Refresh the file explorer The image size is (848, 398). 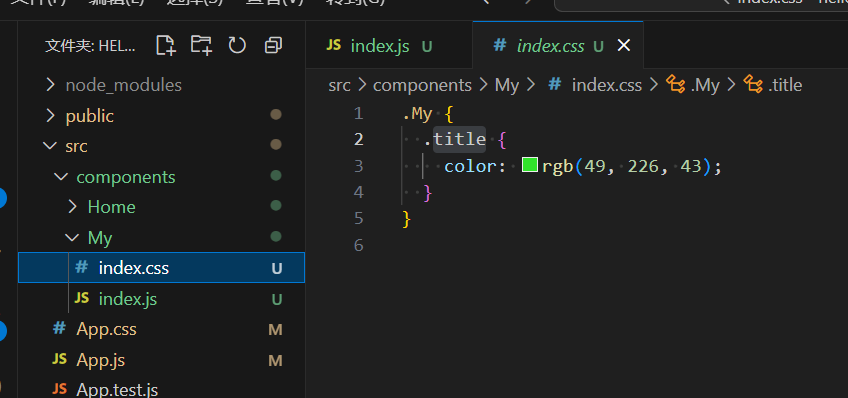click(x=237, y=45)
